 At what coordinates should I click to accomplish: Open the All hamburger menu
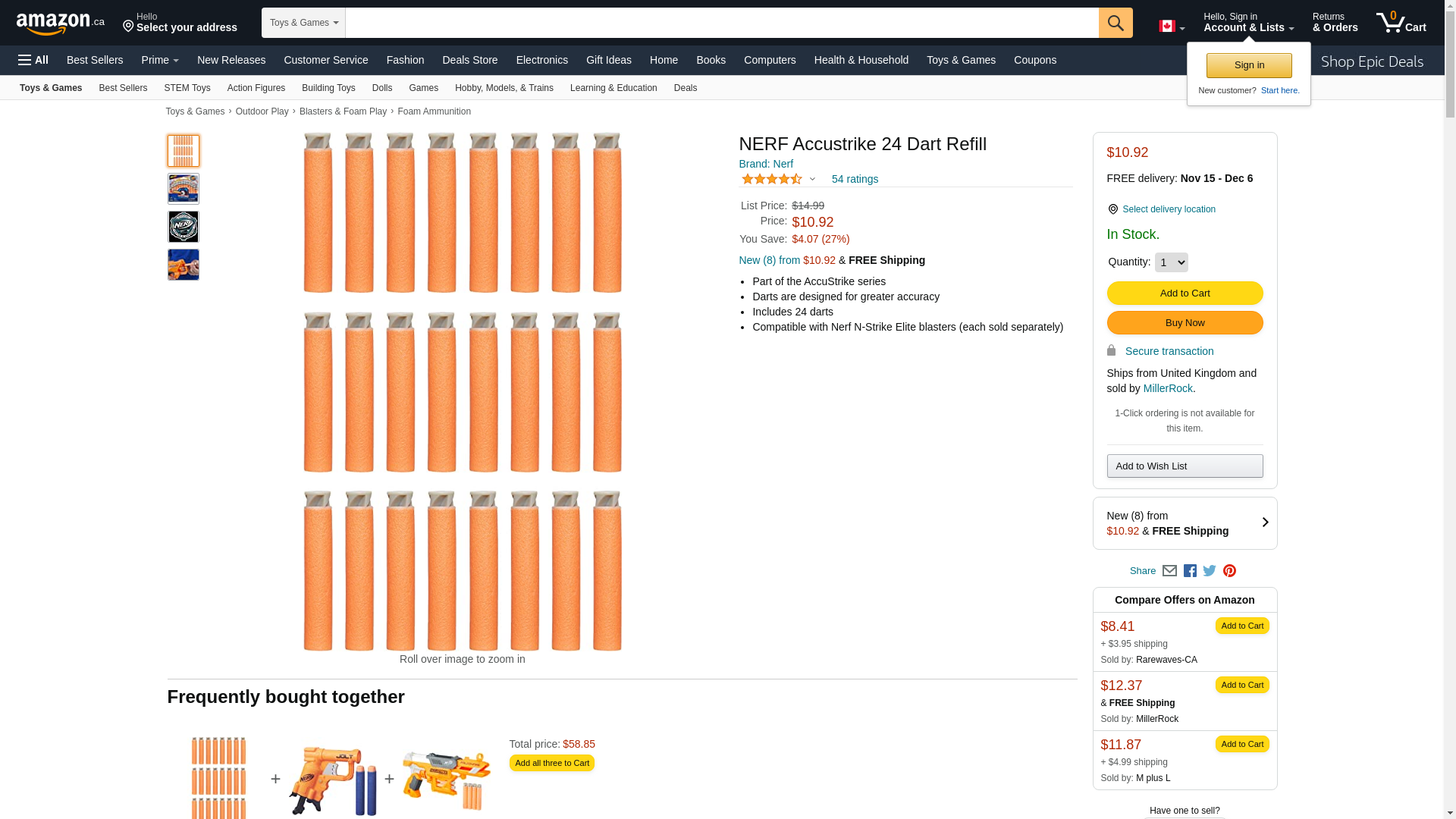(x=33, y=60)
